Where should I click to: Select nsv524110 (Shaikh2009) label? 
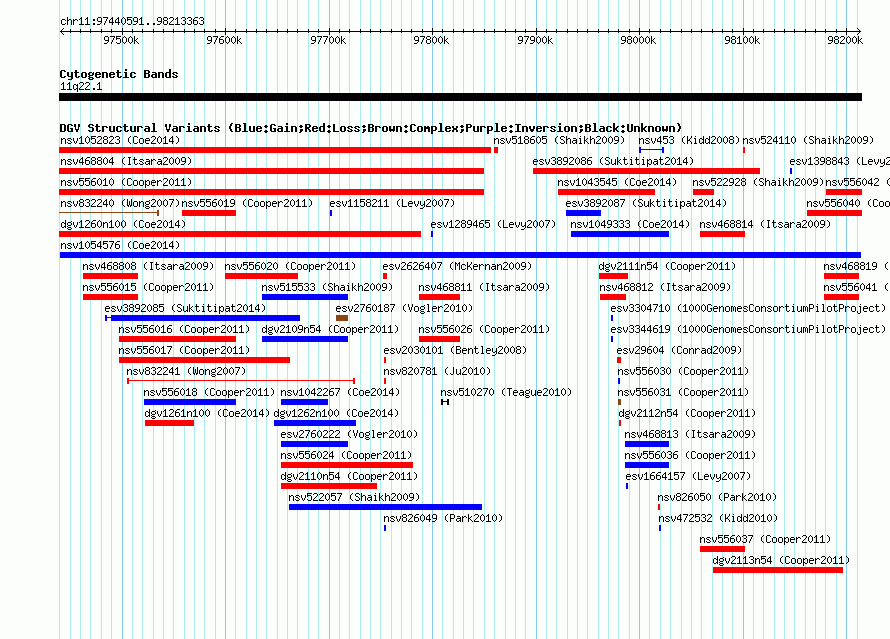[808, 140]
